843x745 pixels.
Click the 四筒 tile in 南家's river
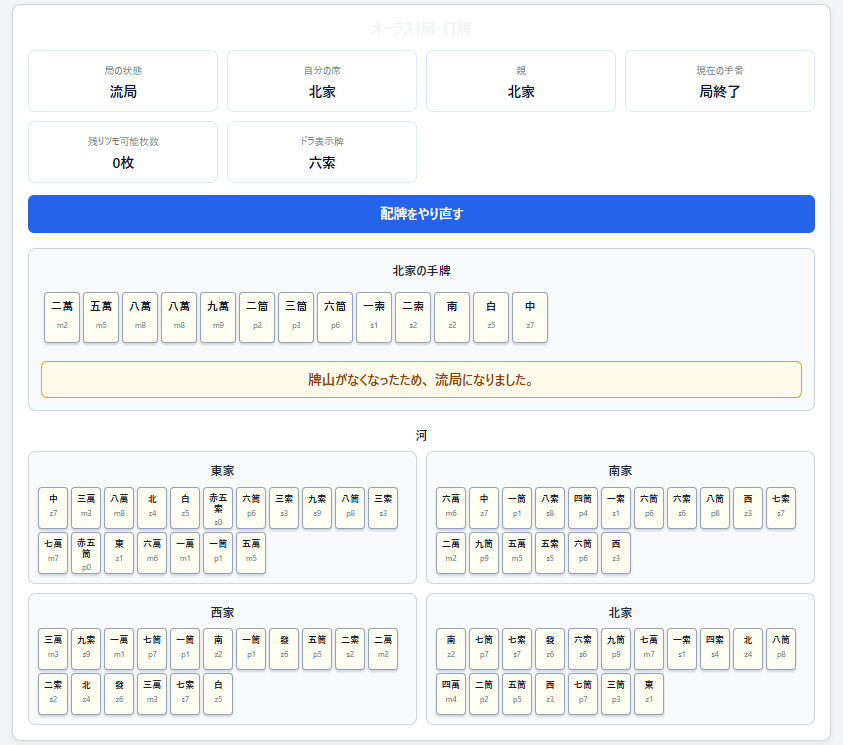coord(583,508)
